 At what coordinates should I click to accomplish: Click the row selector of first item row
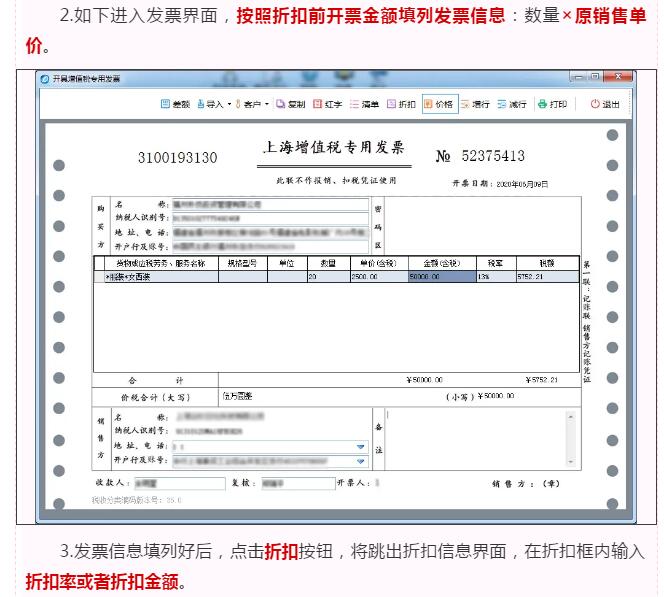pos(99,277)
